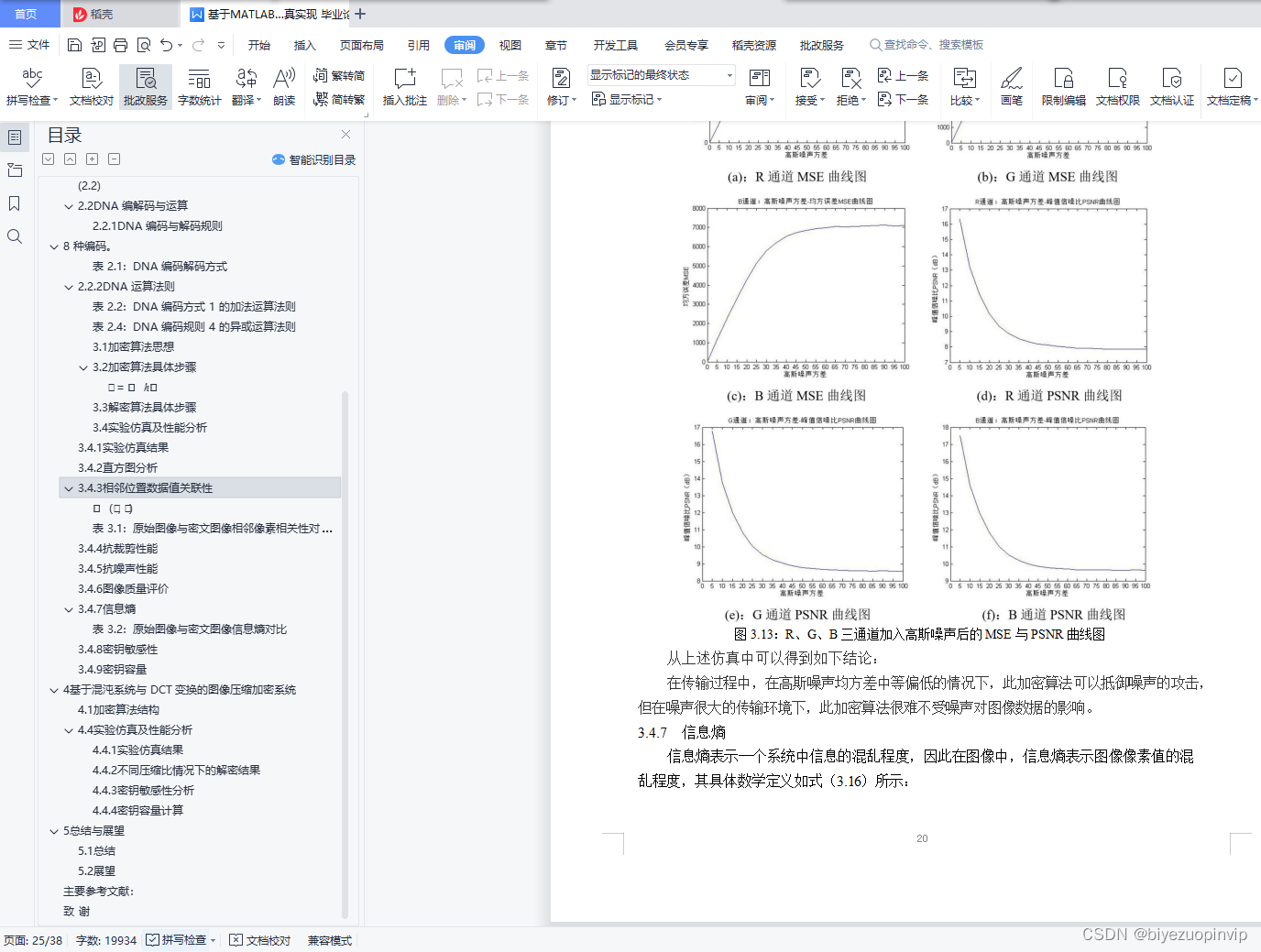Open the 文件 menu

pos(29,45)
